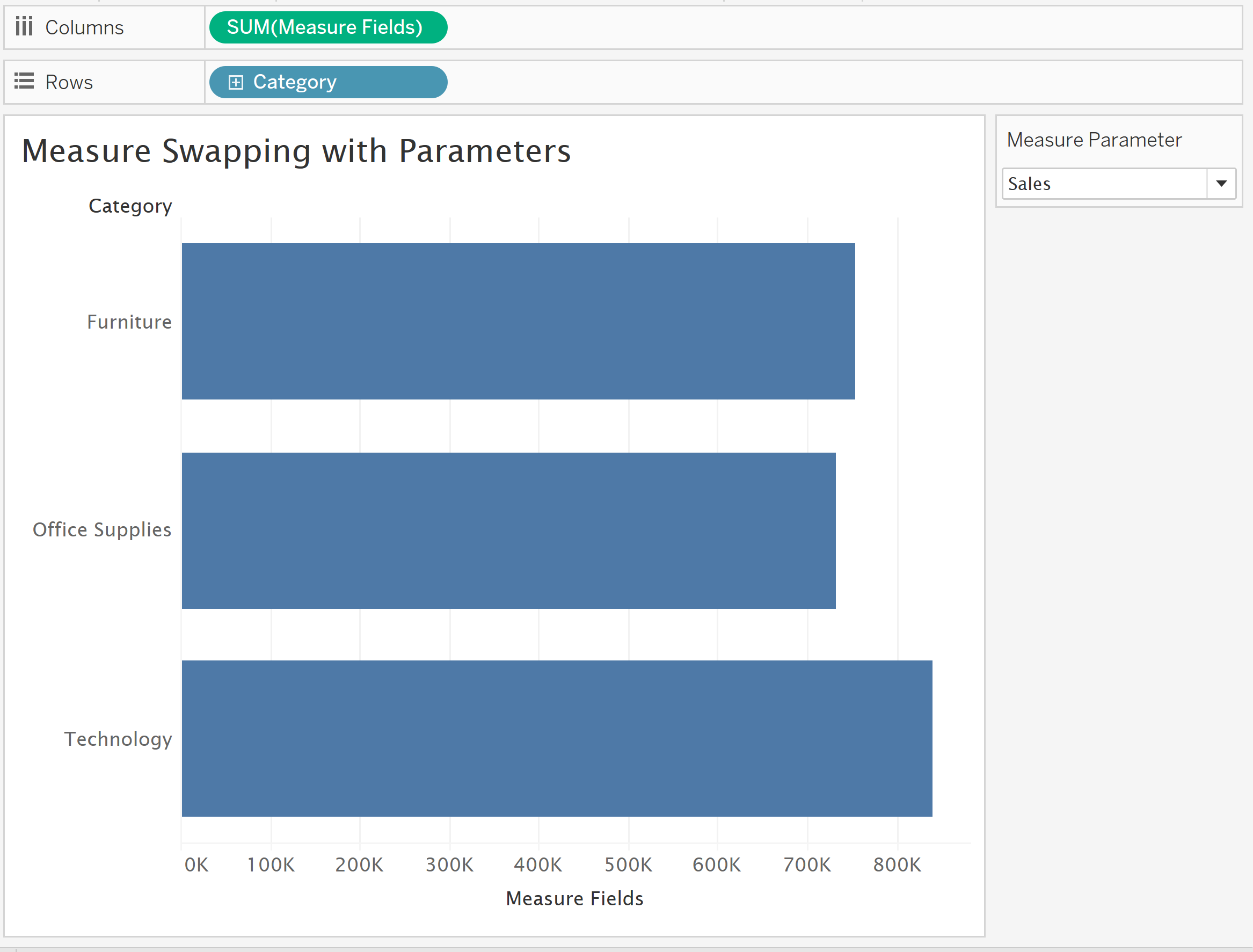Click the Columns shelf icon
The width and height of the screenshot is (1253, 952).
coord(24,27)
